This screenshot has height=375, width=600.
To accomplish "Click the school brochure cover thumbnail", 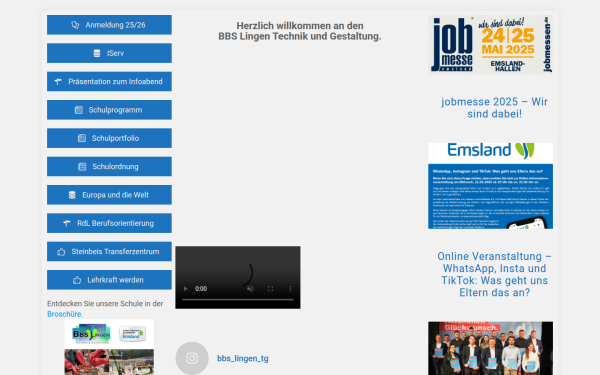I will [109, 347].
